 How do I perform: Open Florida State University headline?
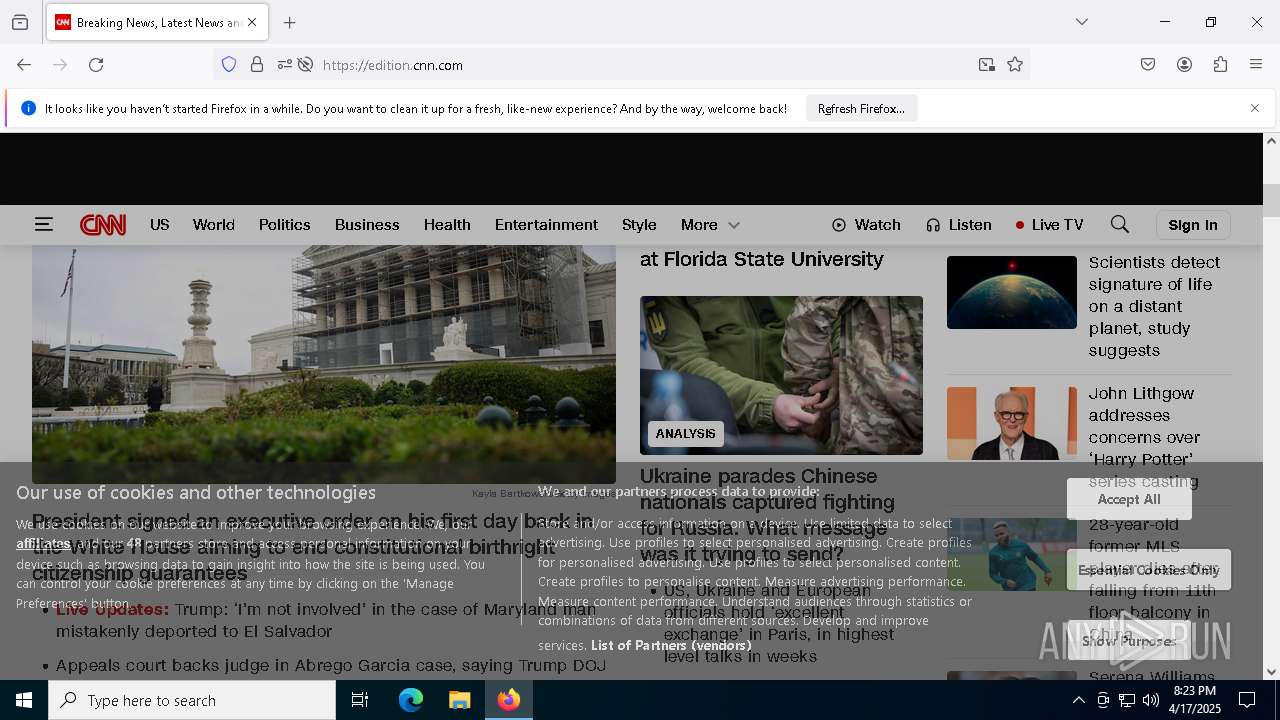[x=762, y=259]
